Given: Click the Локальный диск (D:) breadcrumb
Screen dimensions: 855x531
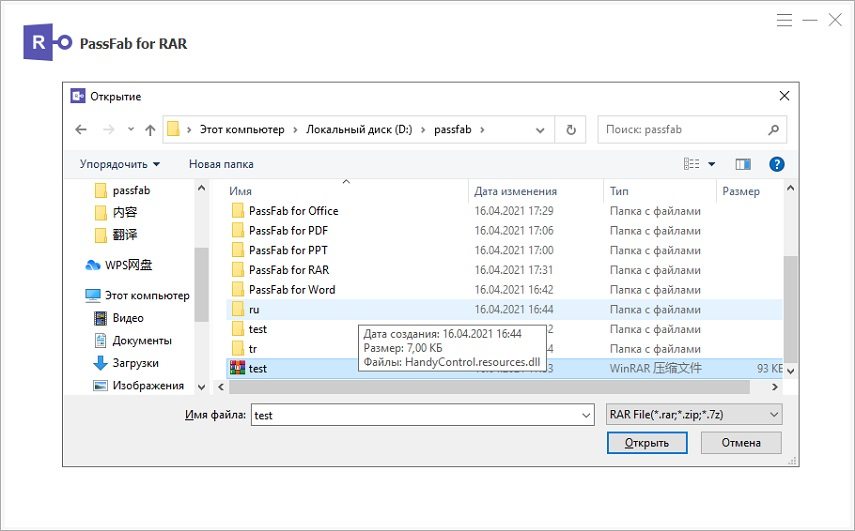Looking at the screenshot, I should pyautogui.click(x=359, y=130).
